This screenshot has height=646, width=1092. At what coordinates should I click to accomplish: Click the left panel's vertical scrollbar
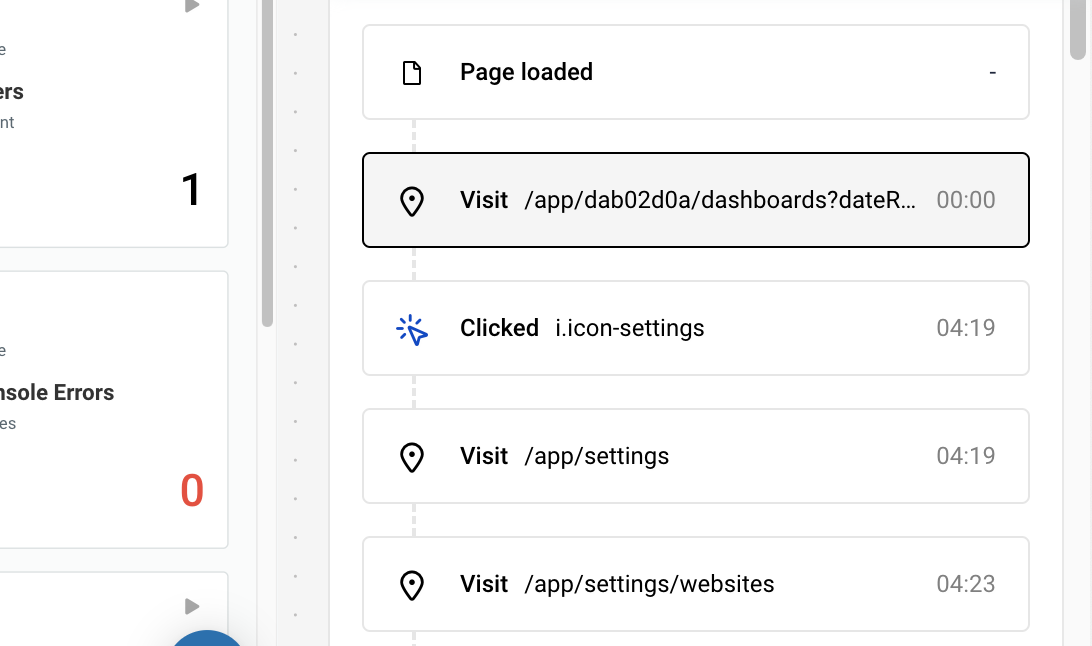[x=267, y=160]
